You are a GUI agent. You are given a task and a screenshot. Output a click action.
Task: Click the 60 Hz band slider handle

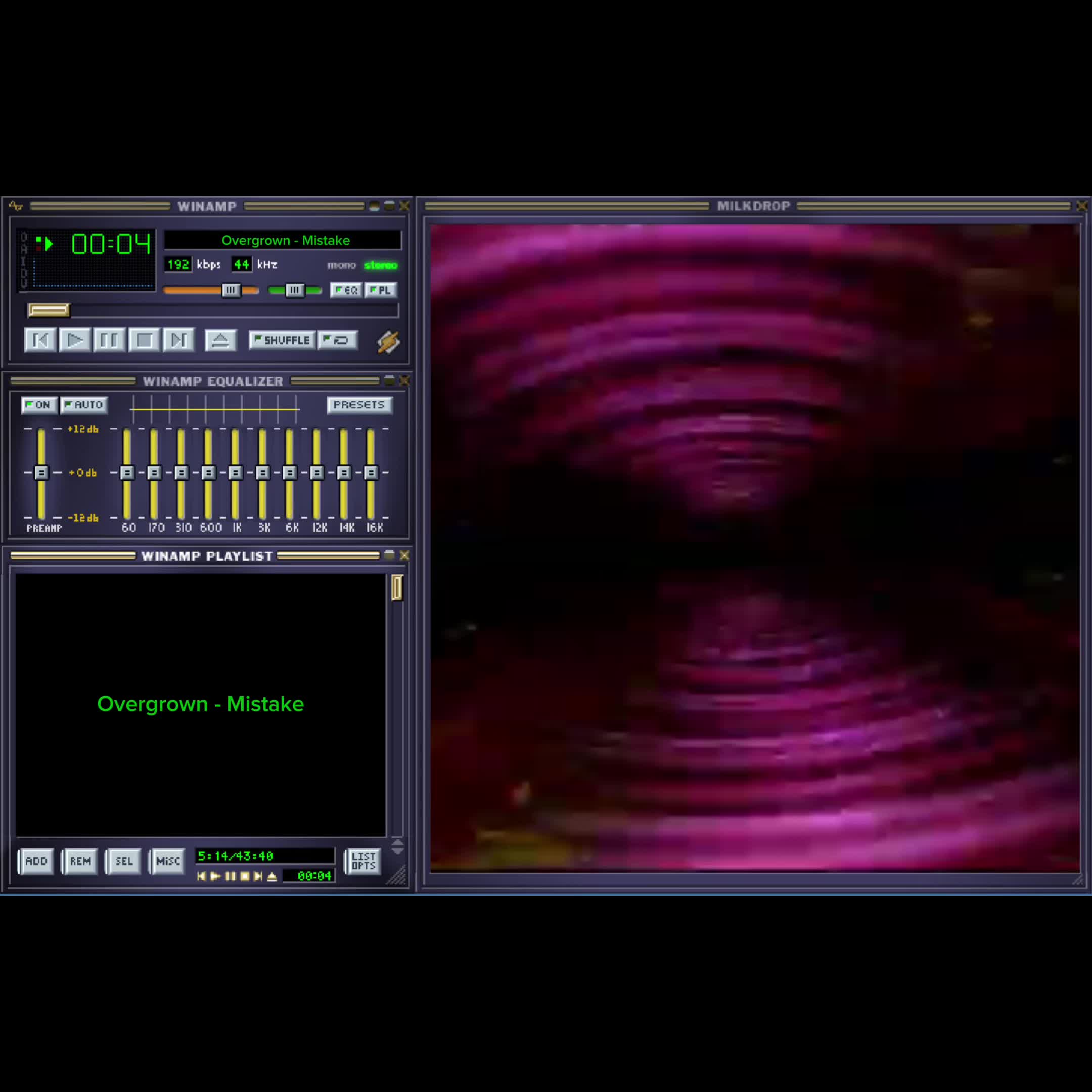[x=126, y=473]
